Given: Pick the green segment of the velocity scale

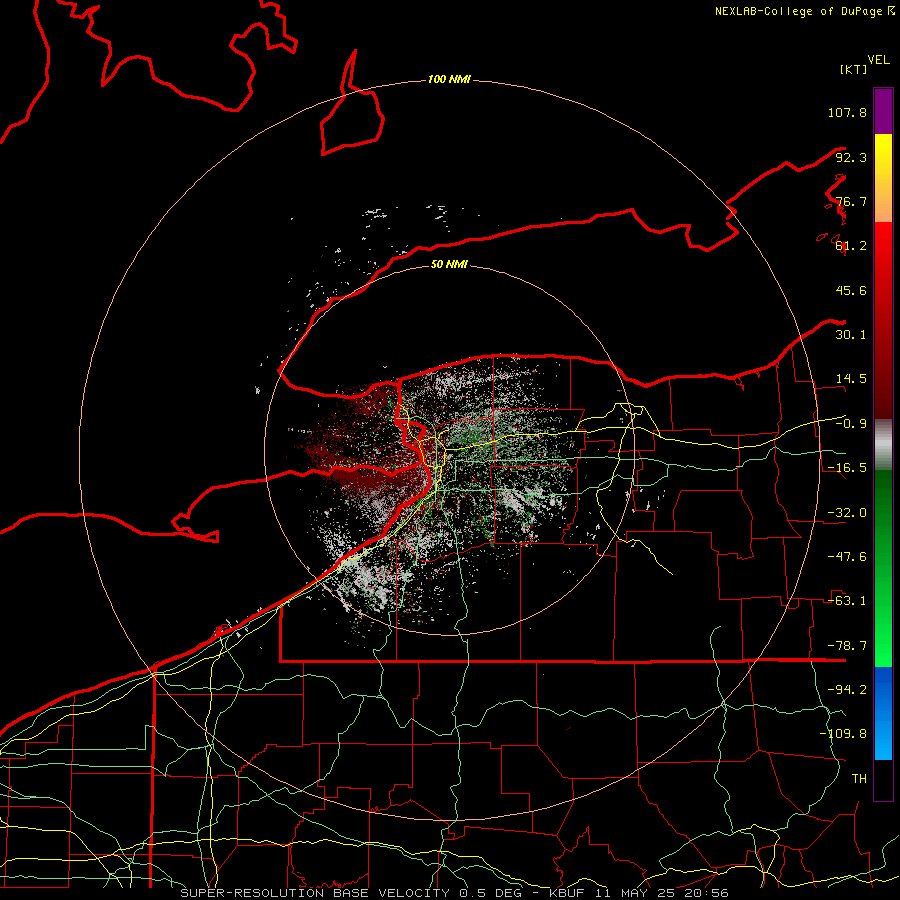Looking at the screenshot, I should coord(883,568).
